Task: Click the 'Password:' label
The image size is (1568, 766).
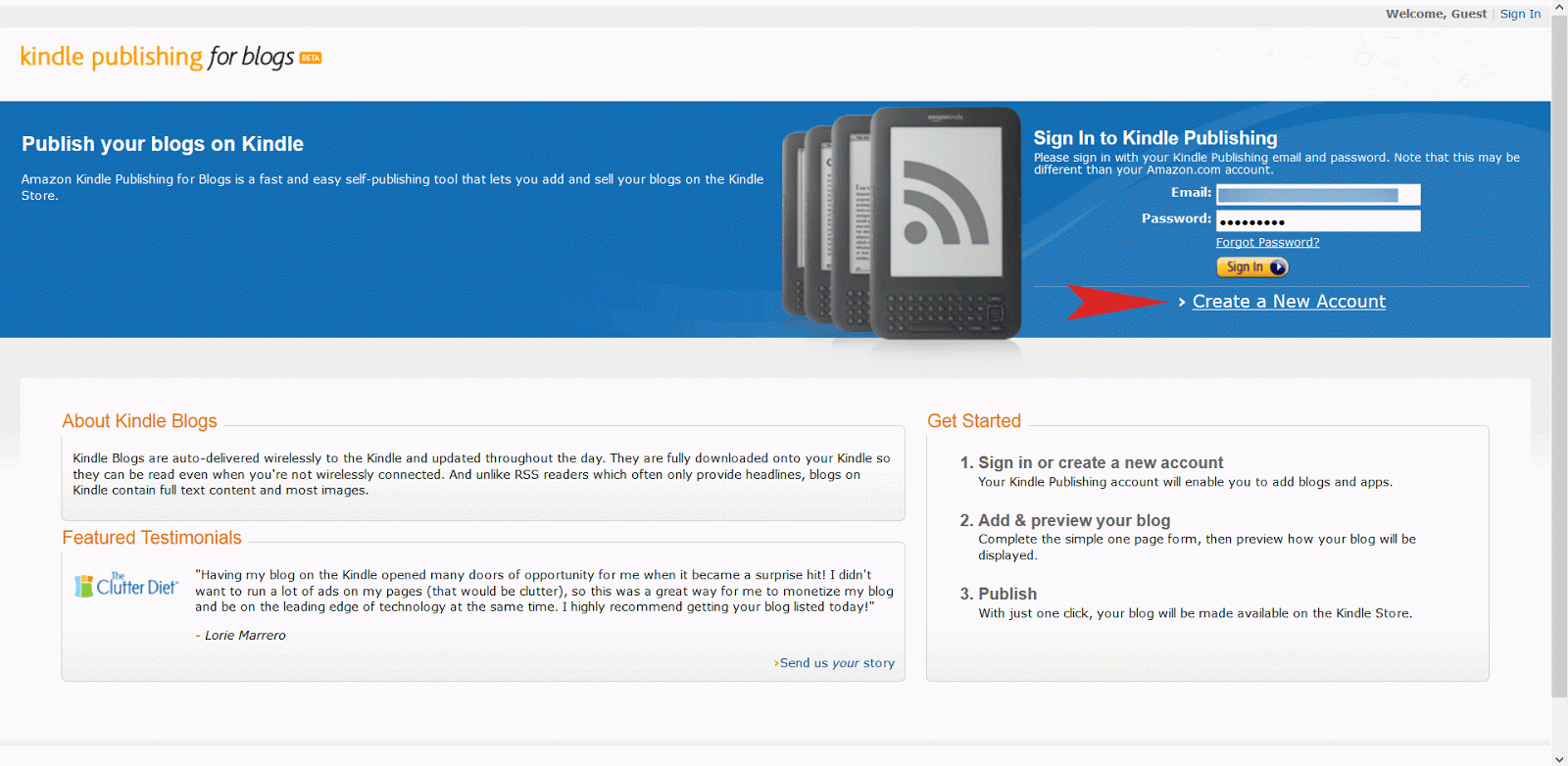Action: click(1176, 218)
